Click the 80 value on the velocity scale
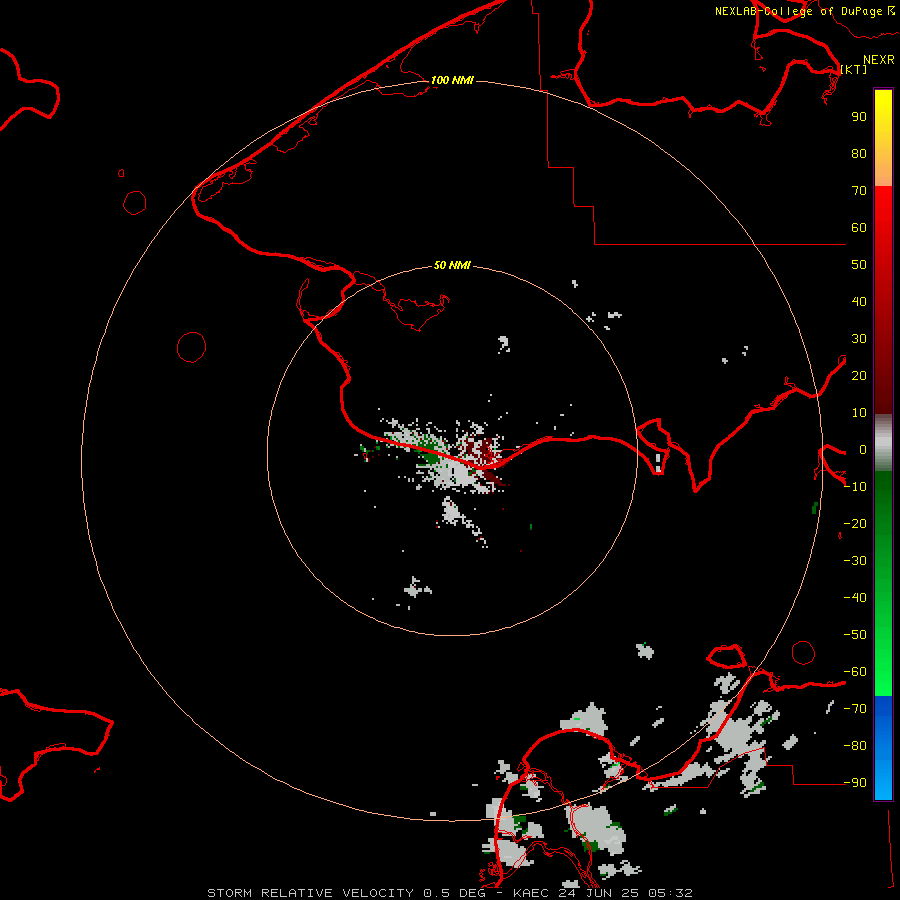 click(859, 154)
